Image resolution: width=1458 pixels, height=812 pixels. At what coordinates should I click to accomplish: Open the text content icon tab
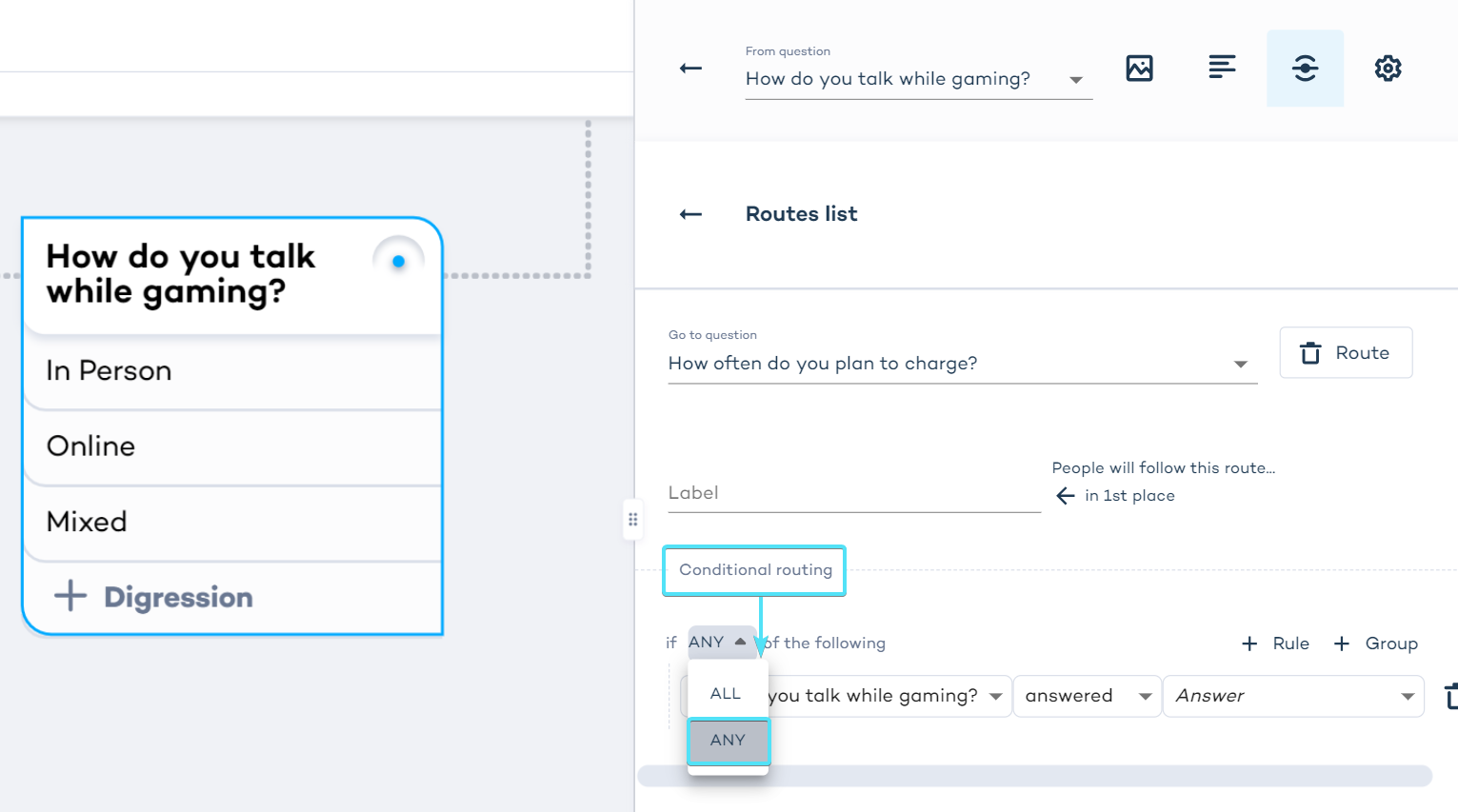(1222, 69)
